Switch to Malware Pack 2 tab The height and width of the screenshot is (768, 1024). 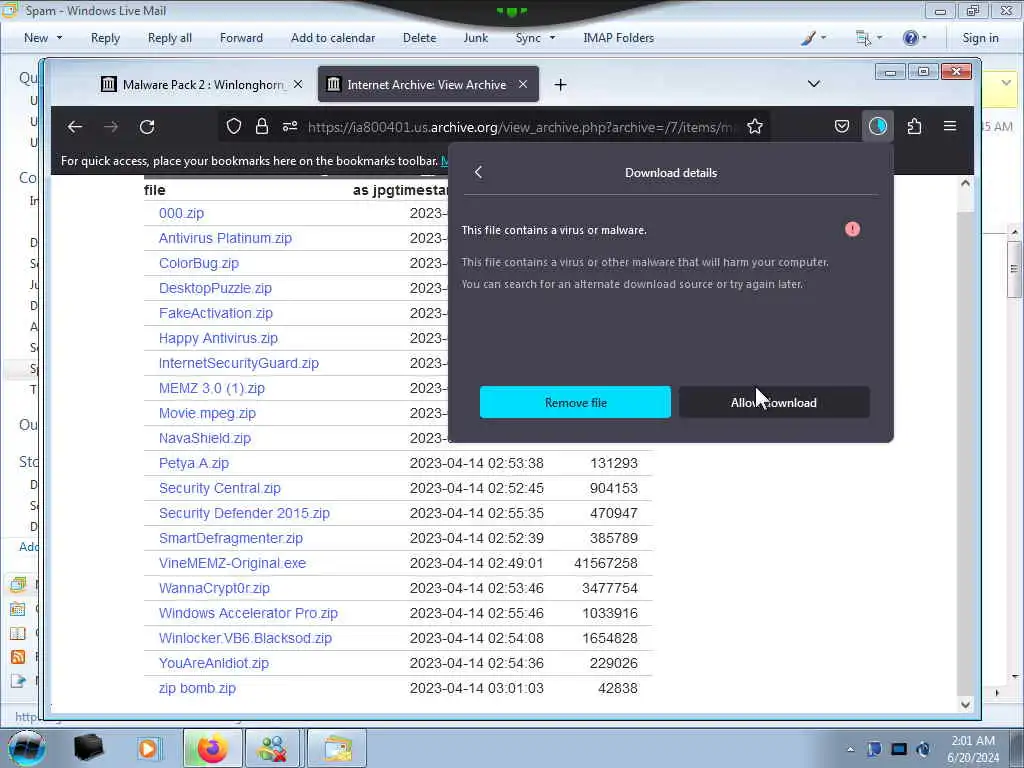click(202, 84)
